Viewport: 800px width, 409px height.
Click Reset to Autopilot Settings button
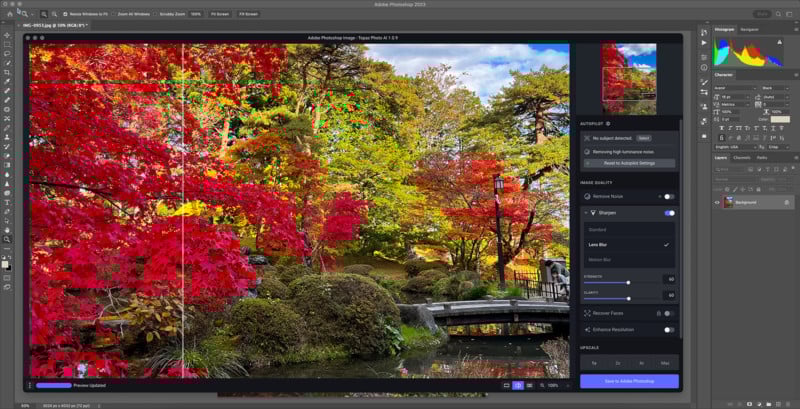click(629, 163)
